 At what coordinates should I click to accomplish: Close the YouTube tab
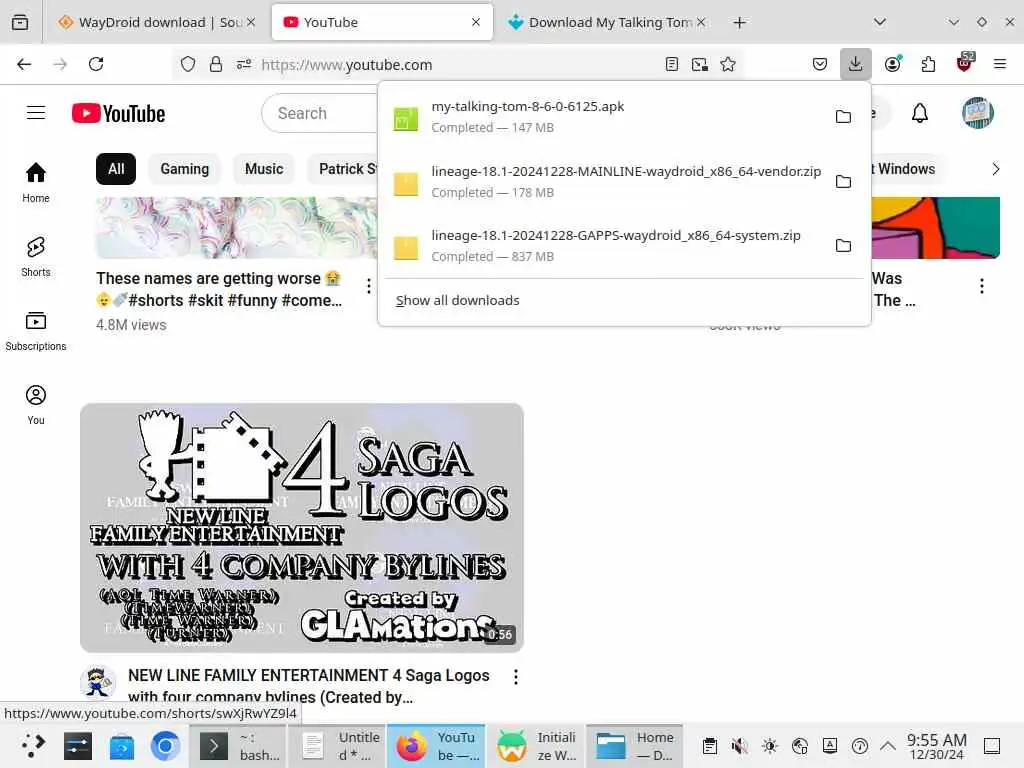(x=475, y=22)
